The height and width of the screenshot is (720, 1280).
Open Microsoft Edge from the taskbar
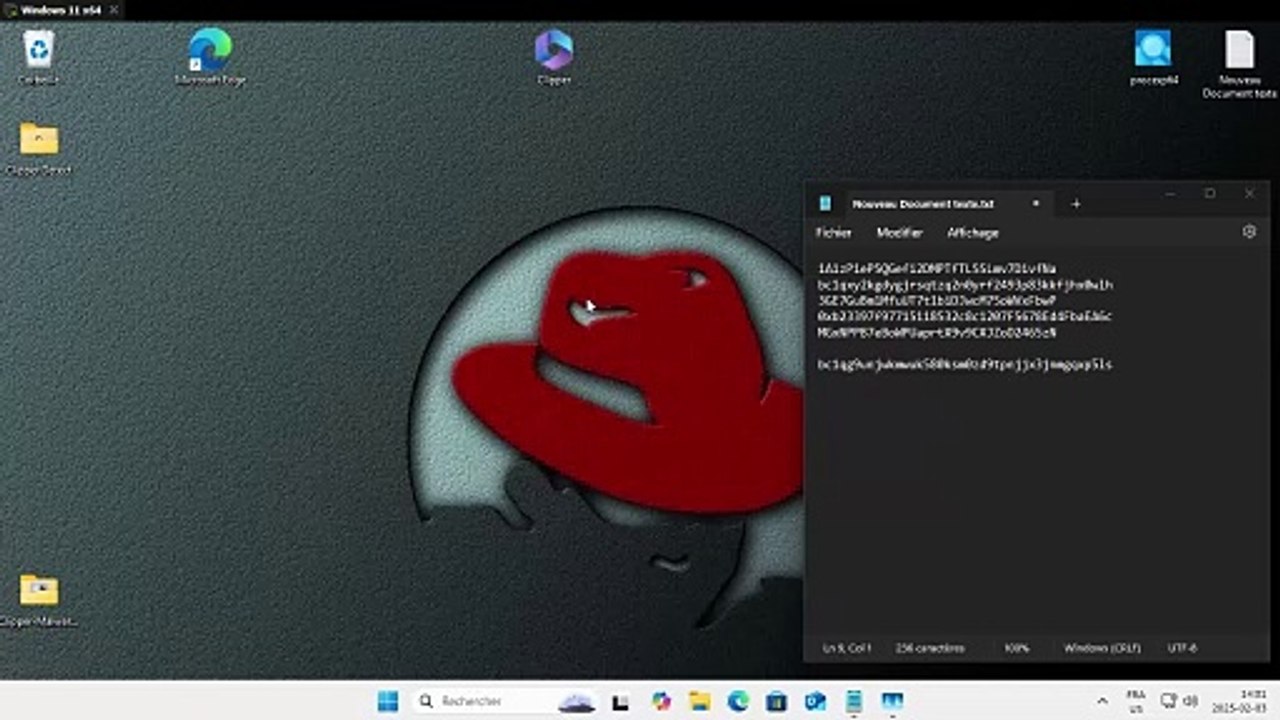pos(738,701)
